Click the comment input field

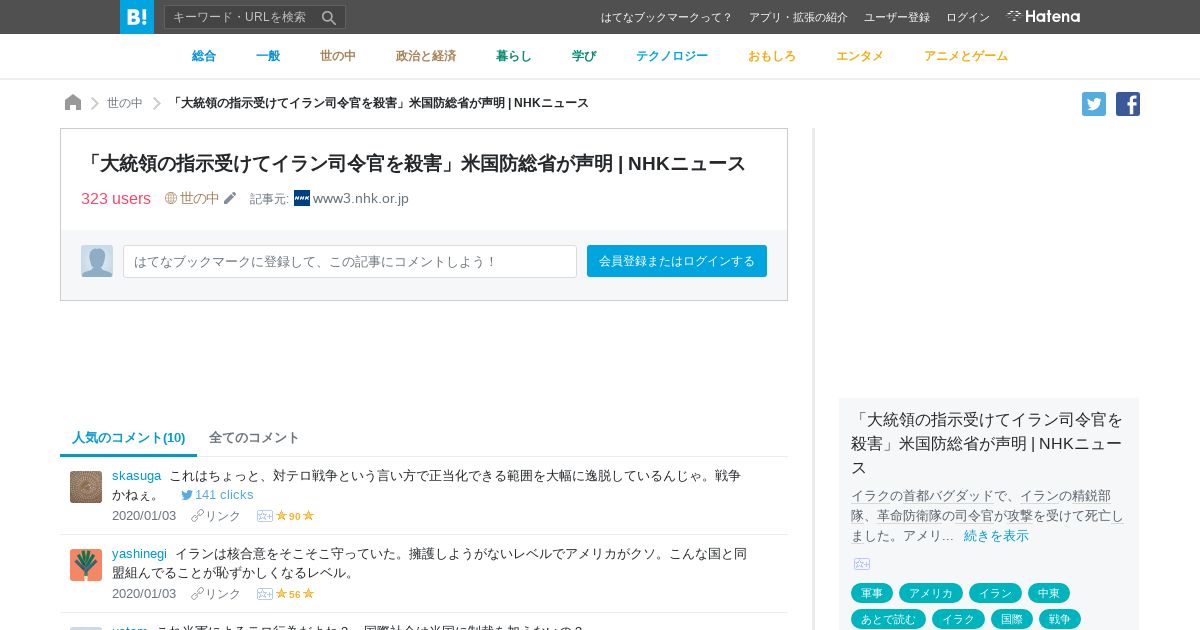coord(350,261)
